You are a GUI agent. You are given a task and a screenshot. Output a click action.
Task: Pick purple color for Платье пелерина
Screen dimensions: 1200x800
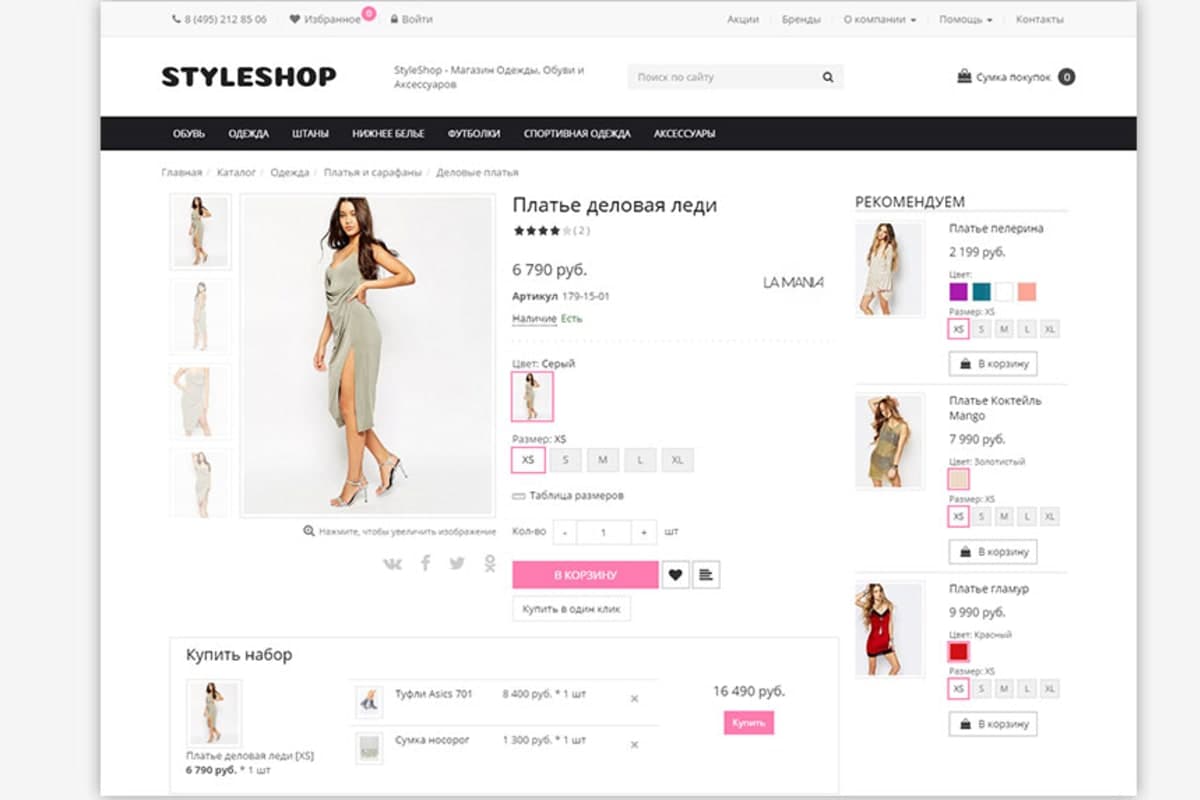pyautogui.click(x=958, y=292)
